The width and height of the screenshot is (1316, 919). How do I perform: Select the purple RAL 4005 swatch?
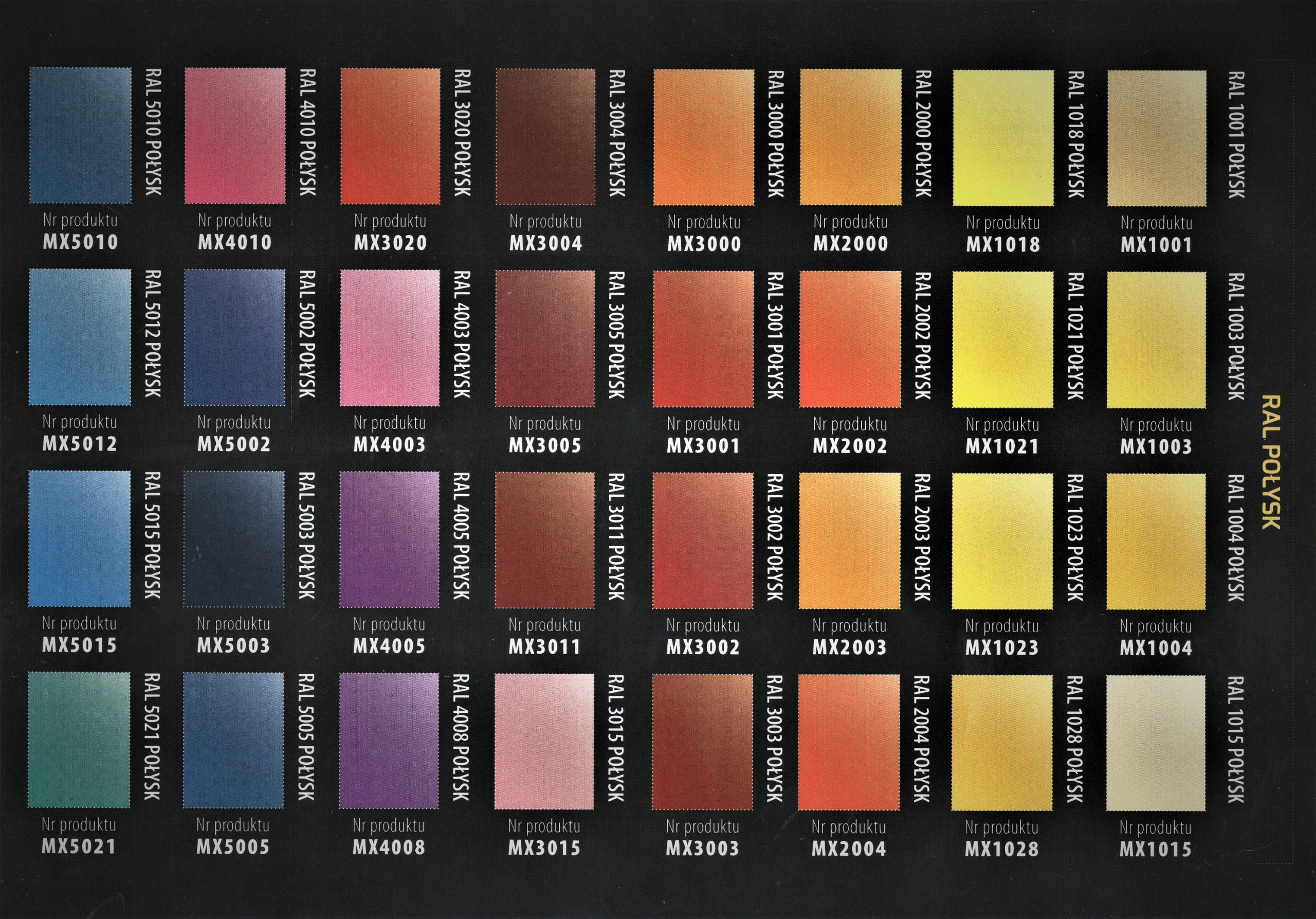coord(389,539)
